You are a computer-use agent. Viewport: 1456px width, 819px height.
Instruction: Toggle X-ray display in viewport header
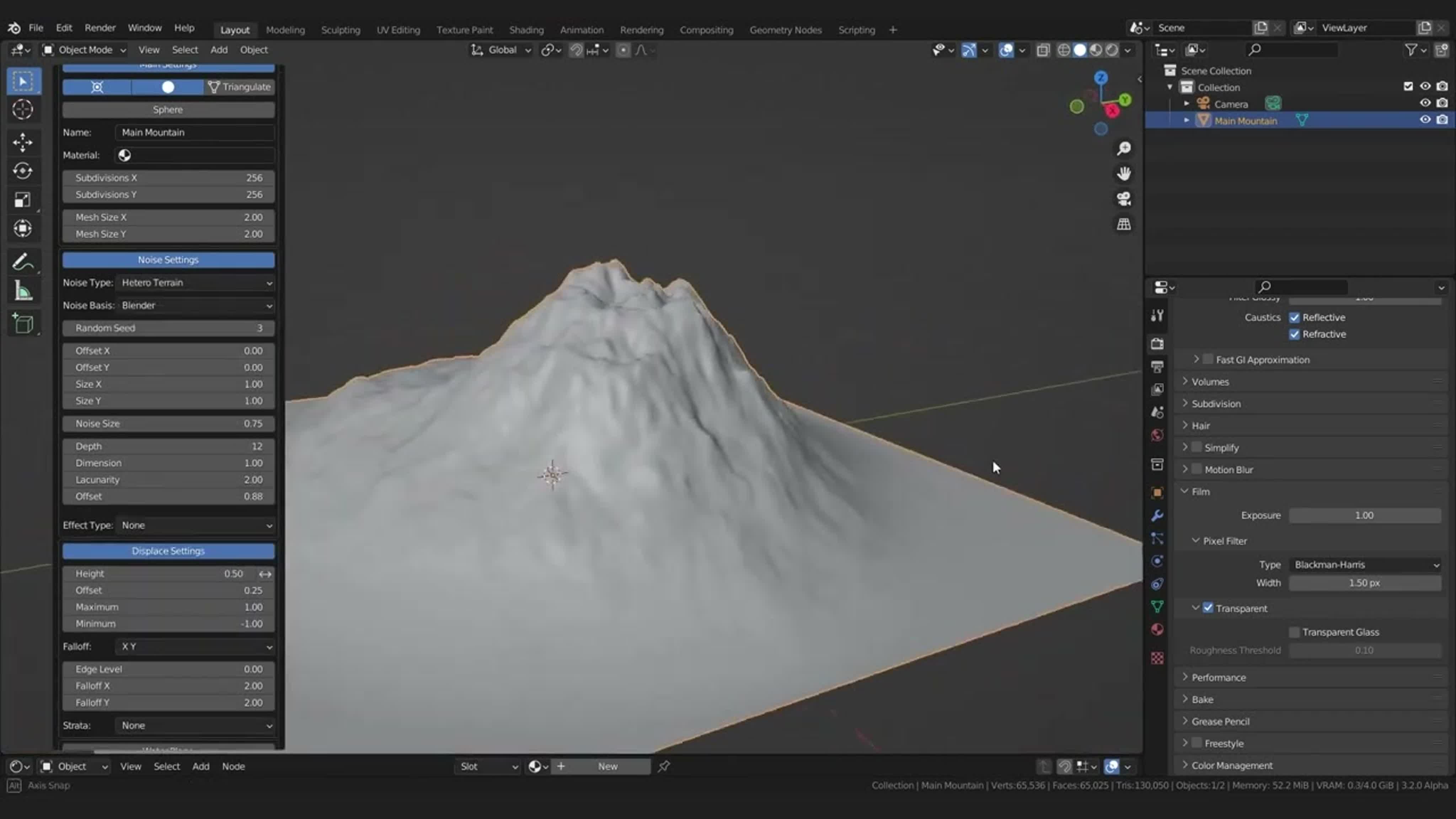click(x=1043, y=50)
